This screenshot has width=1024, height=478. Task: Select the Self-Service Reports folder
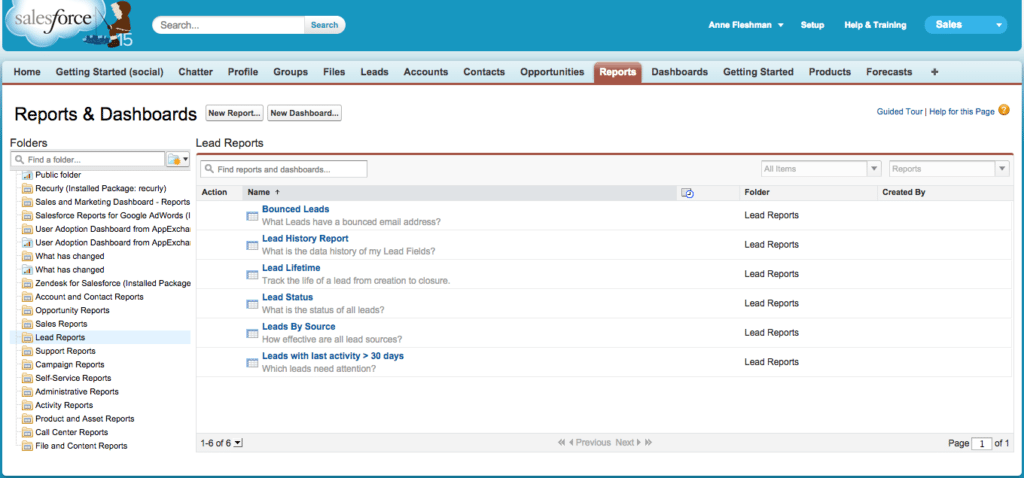(x=73, y=378)
